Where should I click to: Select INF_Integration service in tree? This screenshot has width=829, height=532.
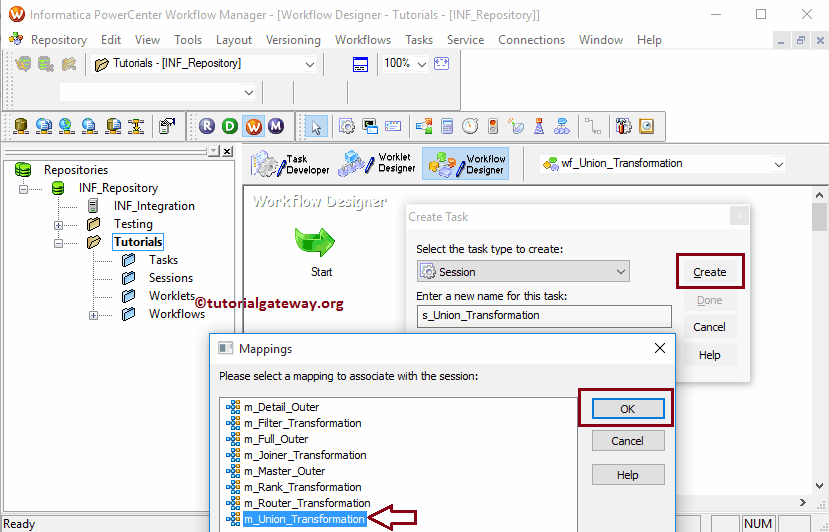(154, 206)
